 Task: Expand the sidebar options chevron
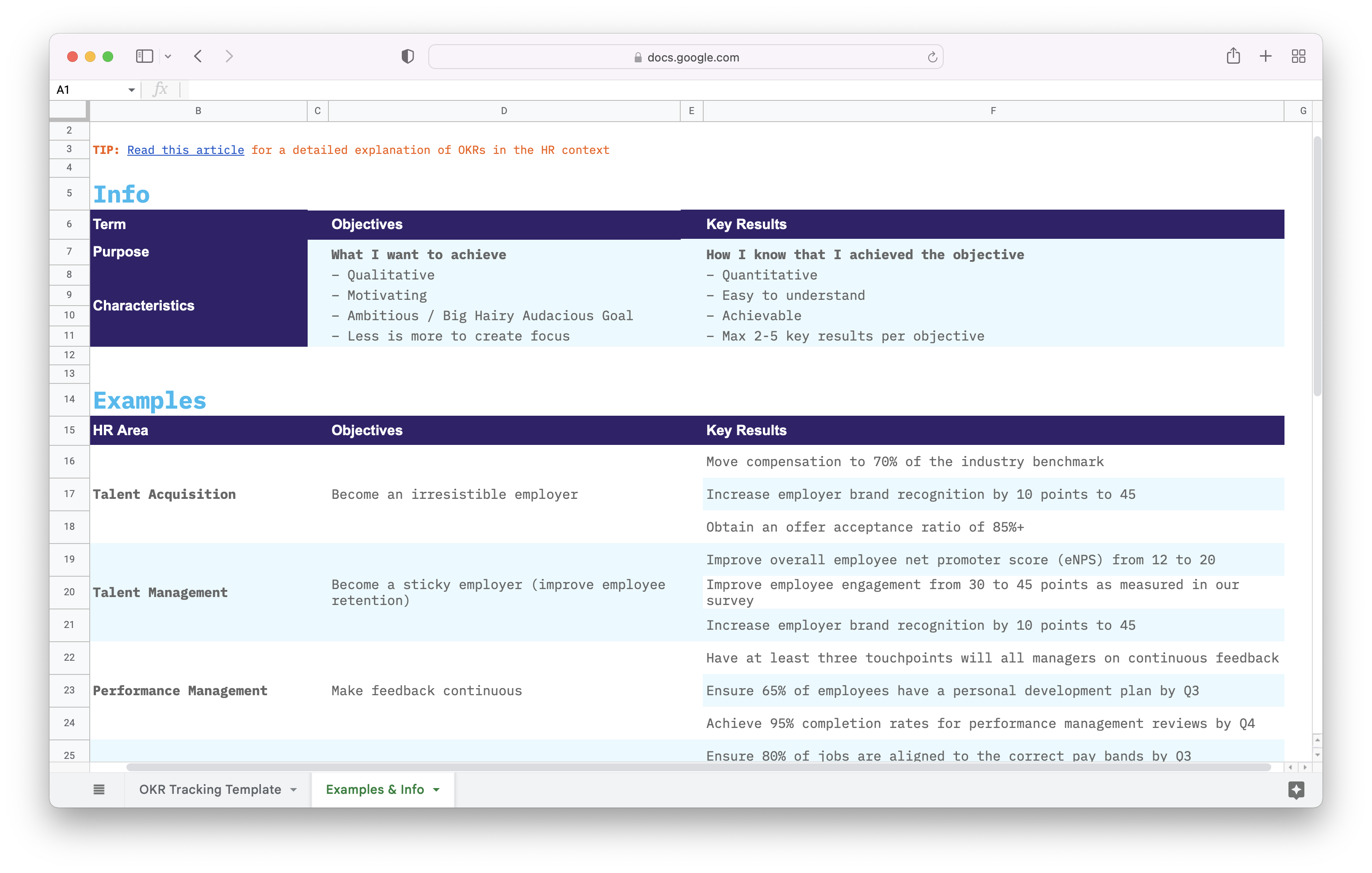[x=168, y=57]
